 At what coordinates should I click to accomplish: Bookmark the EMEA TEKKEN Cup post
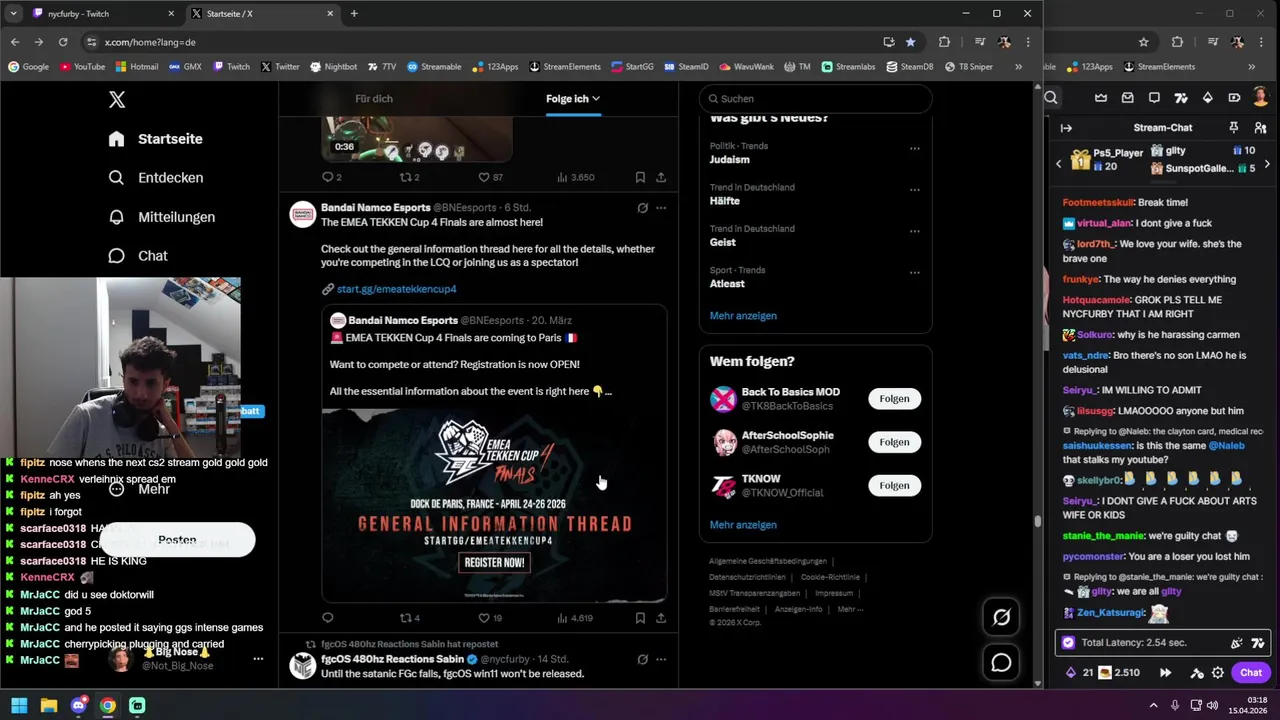point(640,618)
